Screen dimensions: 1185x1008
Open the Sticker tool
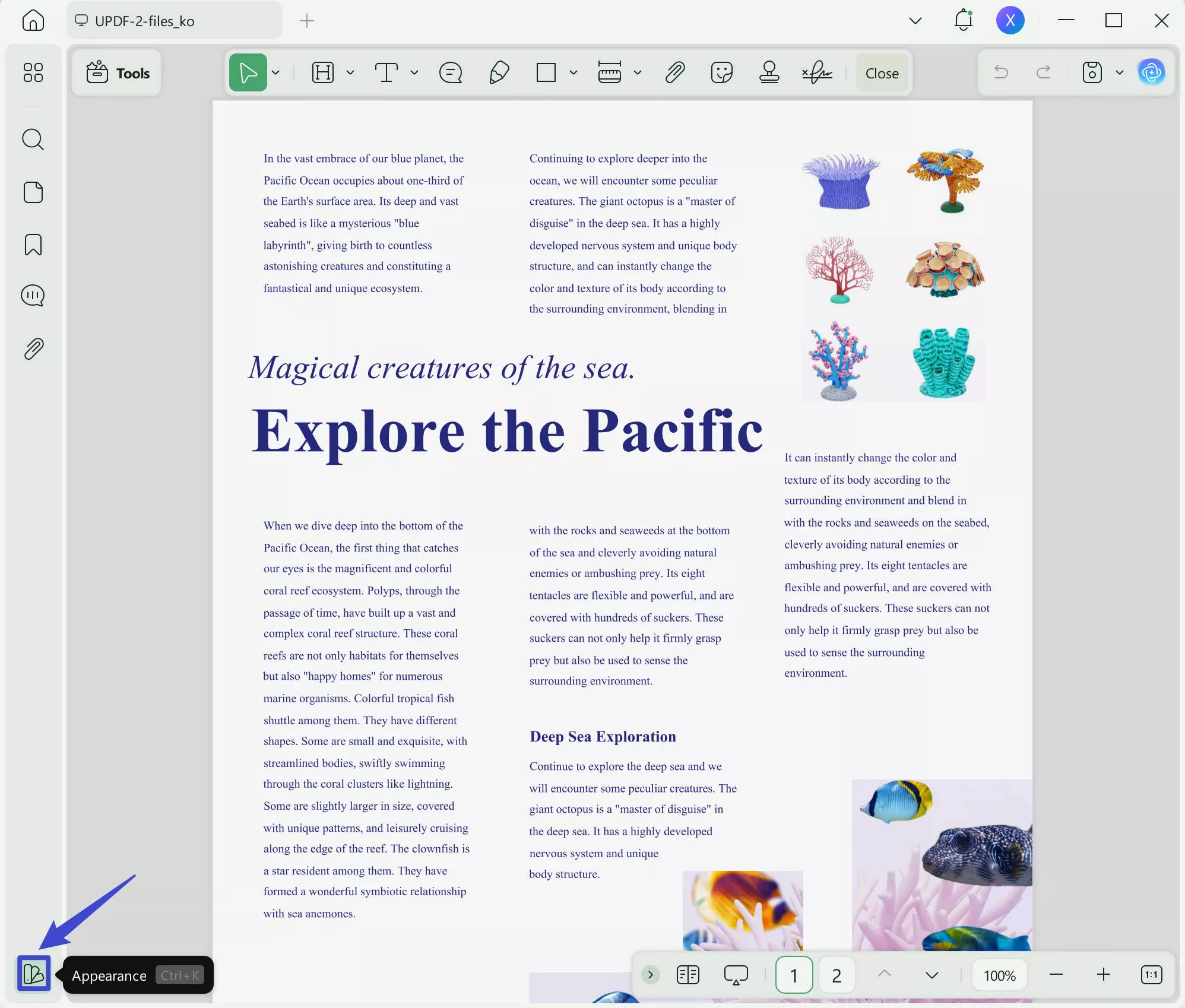tap(722, 73)
